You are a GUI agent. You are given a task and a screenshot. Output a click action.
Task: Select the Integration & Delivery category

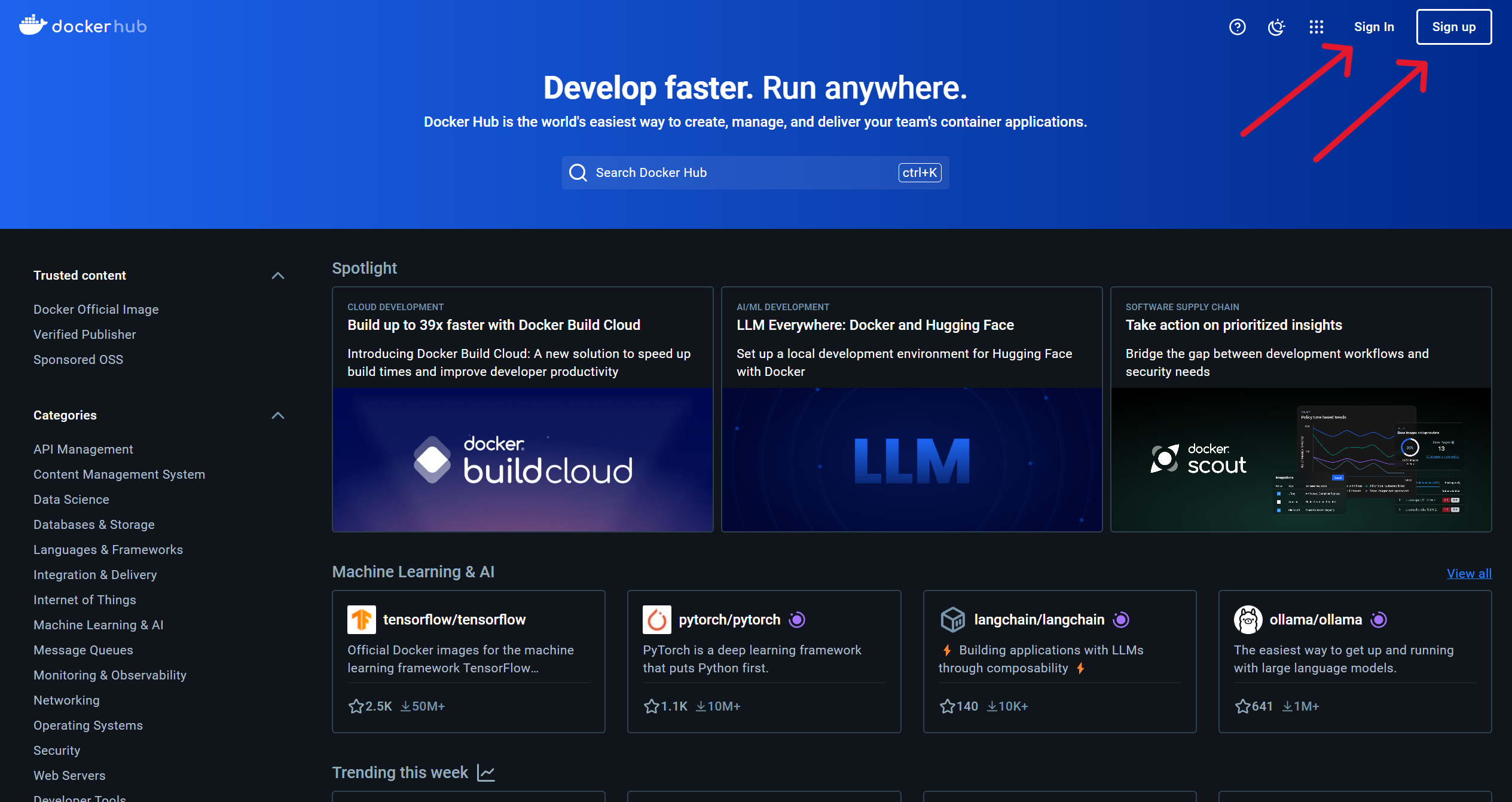95,575
